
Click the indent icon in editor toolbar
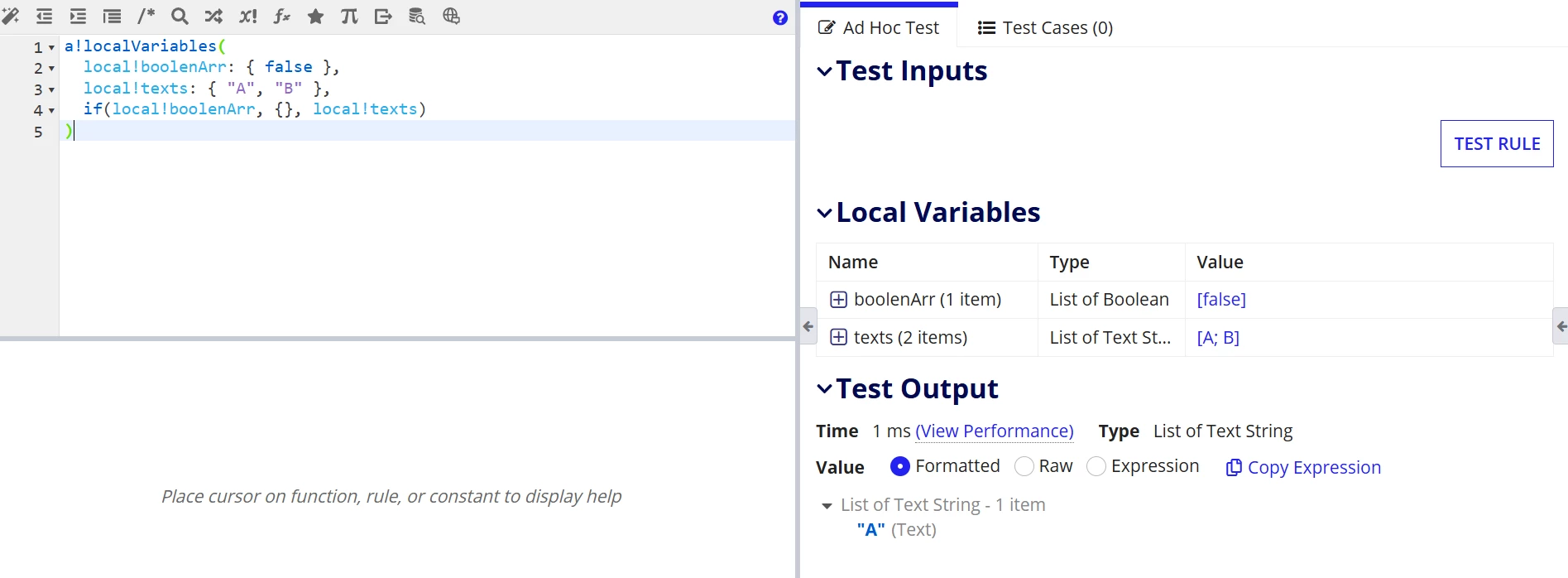tap(78, 16)
